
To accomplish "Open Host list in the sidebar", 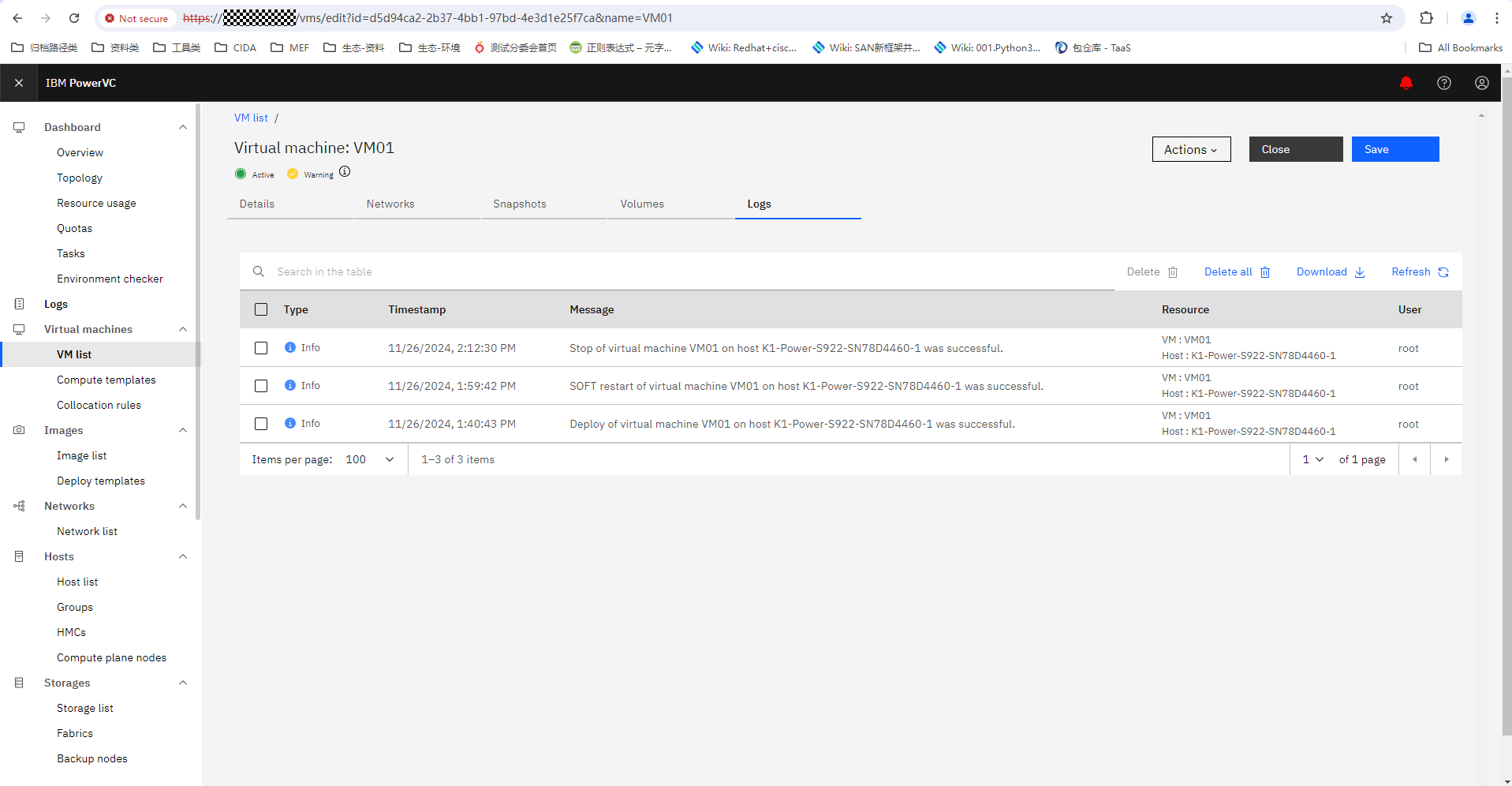I will 77,582.
